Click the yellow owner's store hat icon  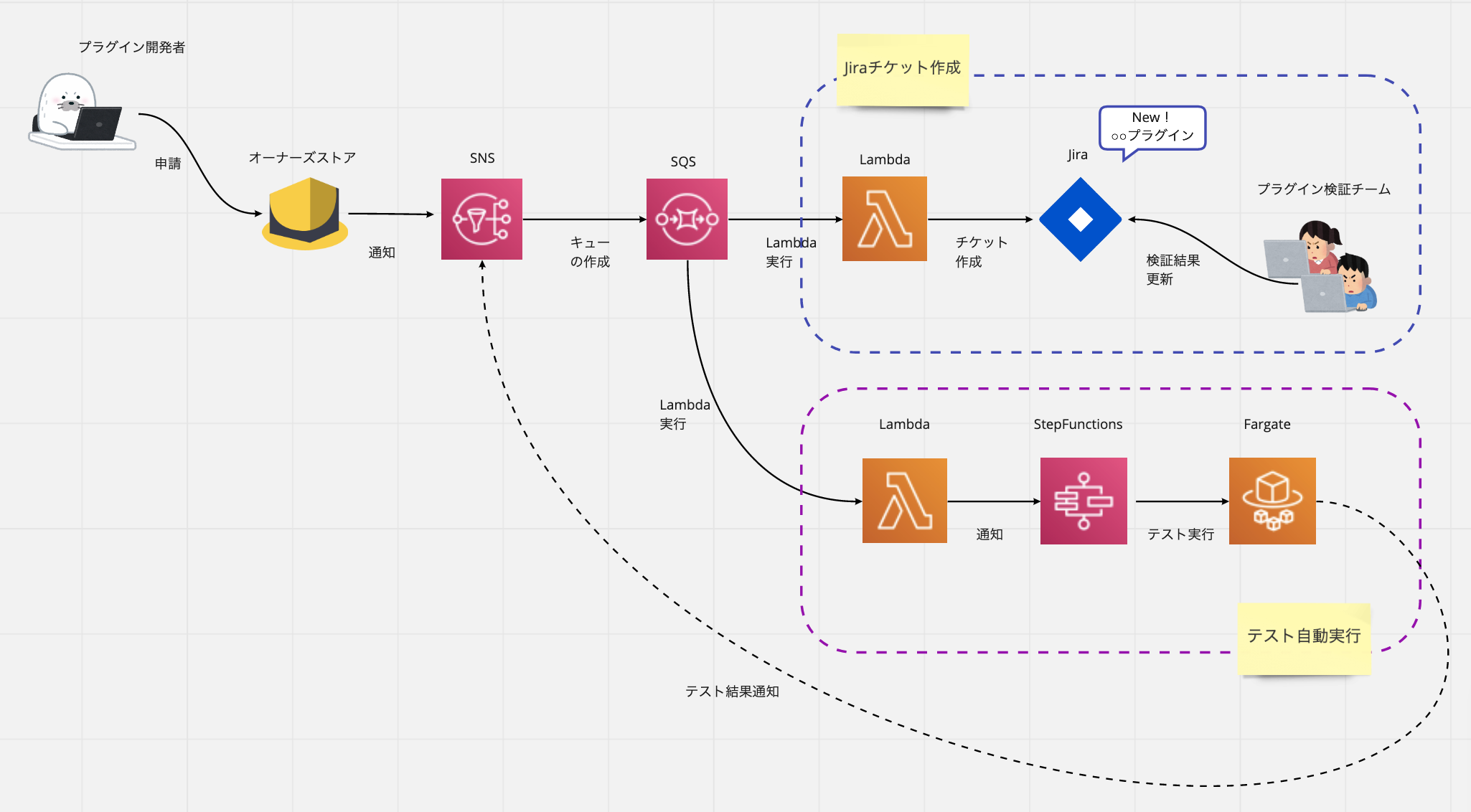(305, 214)
